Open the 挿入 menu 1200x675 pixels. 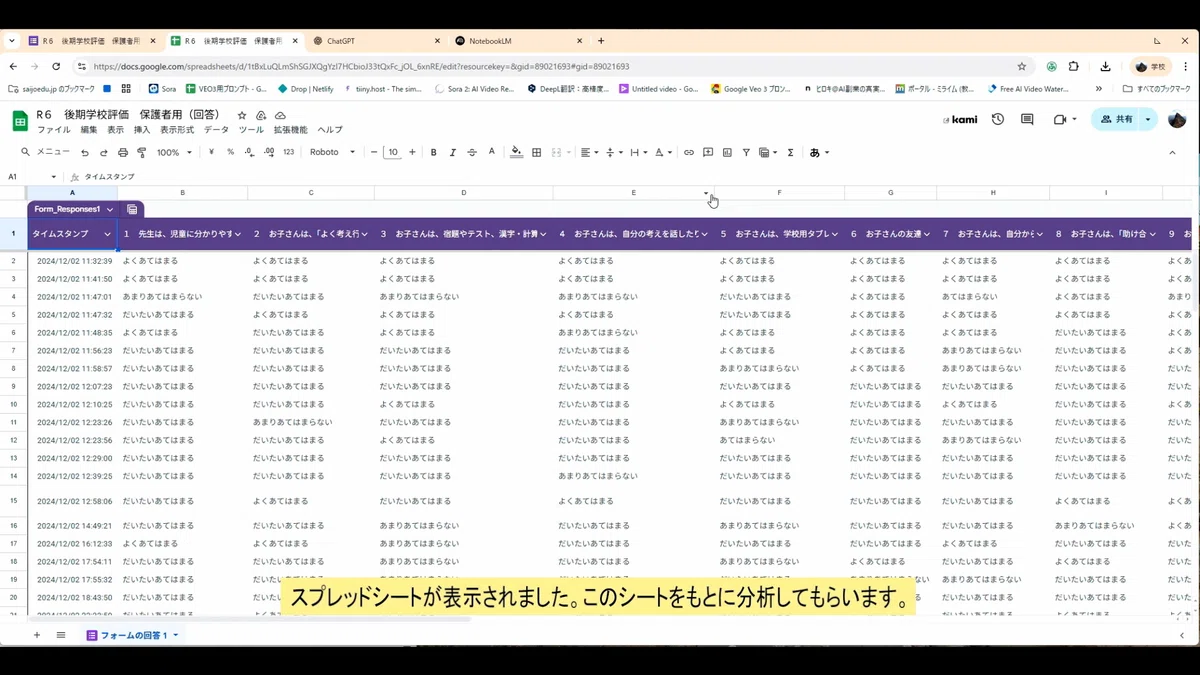tap(142, 130)
